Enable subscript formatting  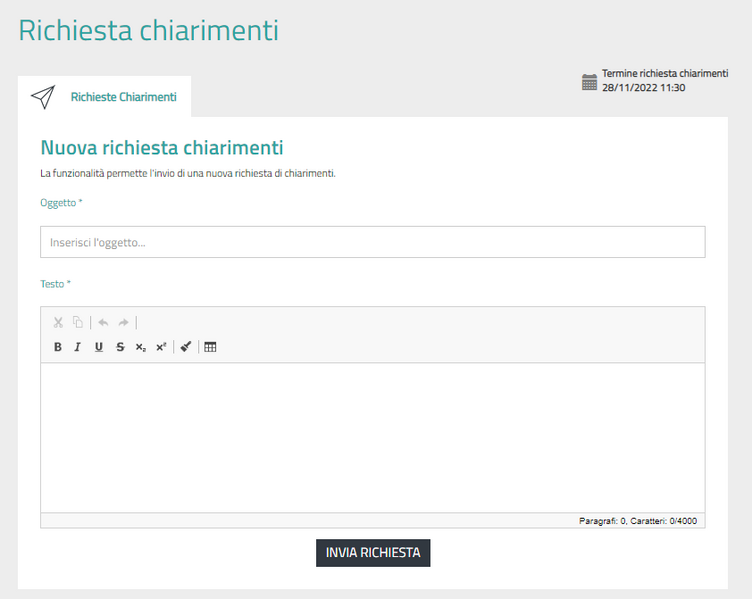[x=140, y=347]
